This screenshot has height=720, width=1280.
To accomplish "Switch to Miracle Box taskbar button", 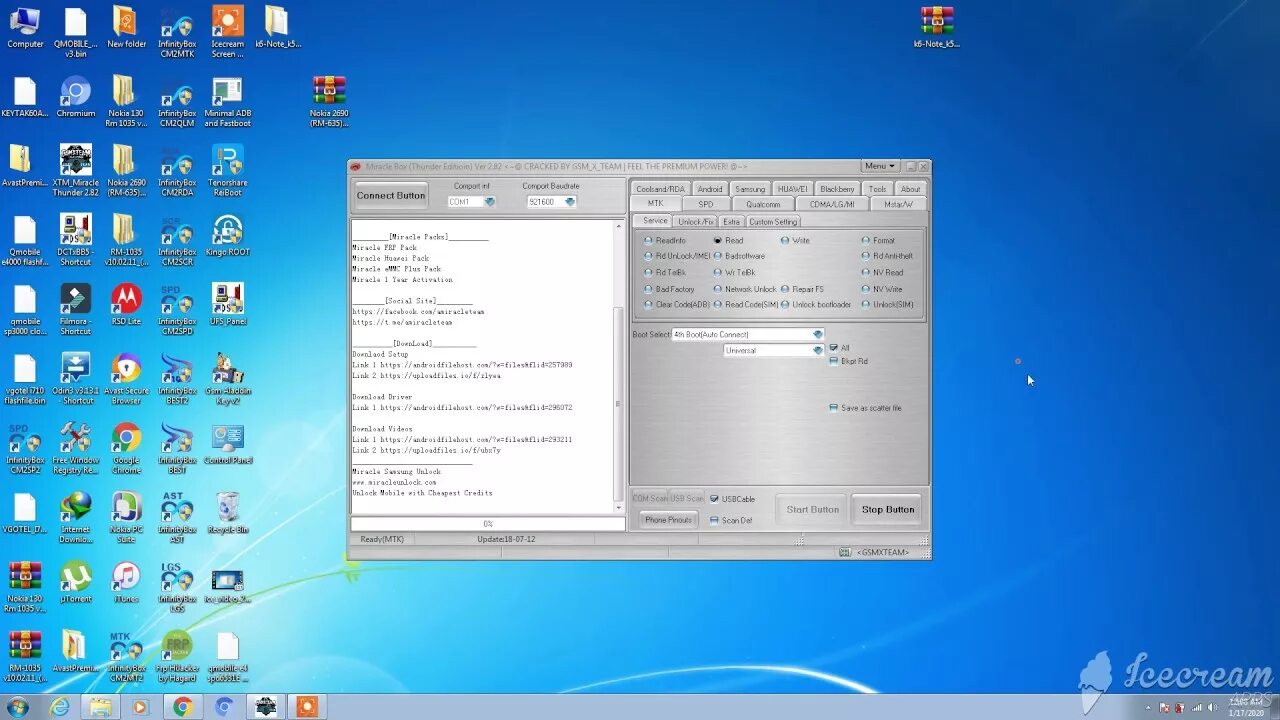I will [265, 707].
